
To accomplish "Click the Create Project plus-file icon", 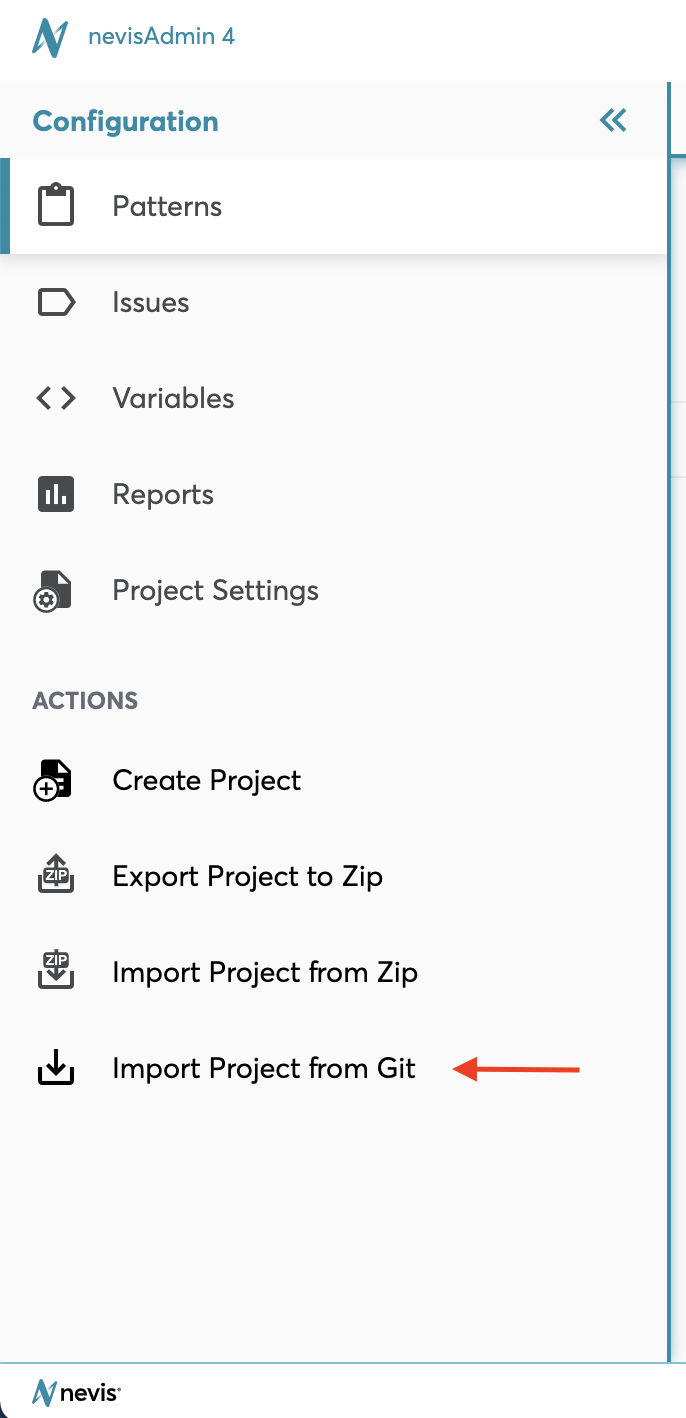I will tap(54, 781).
